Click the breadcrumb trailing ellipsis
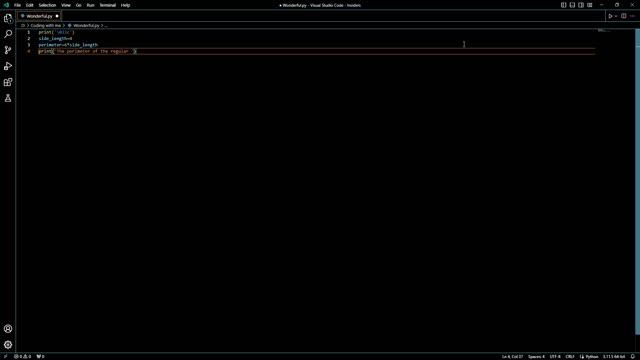The height and width of the screenshot is (360, 640). coord(106,25)
